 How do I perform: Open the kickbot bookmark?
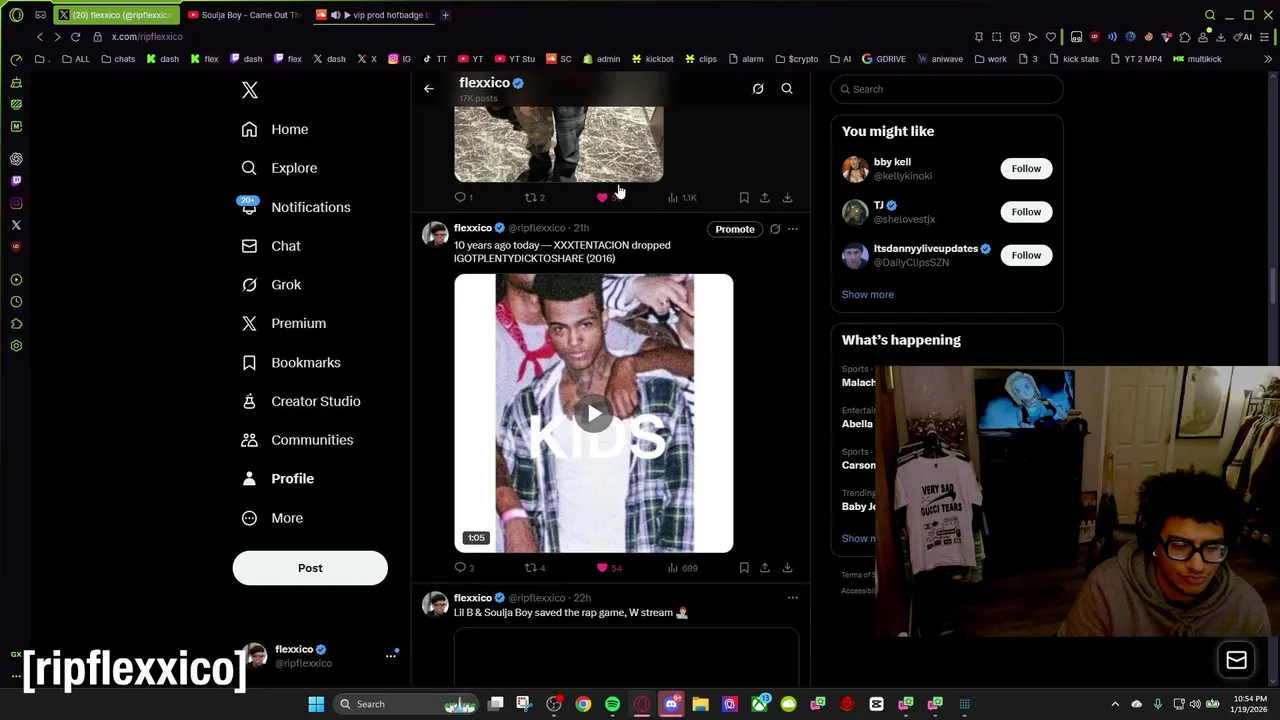point(653,59)
